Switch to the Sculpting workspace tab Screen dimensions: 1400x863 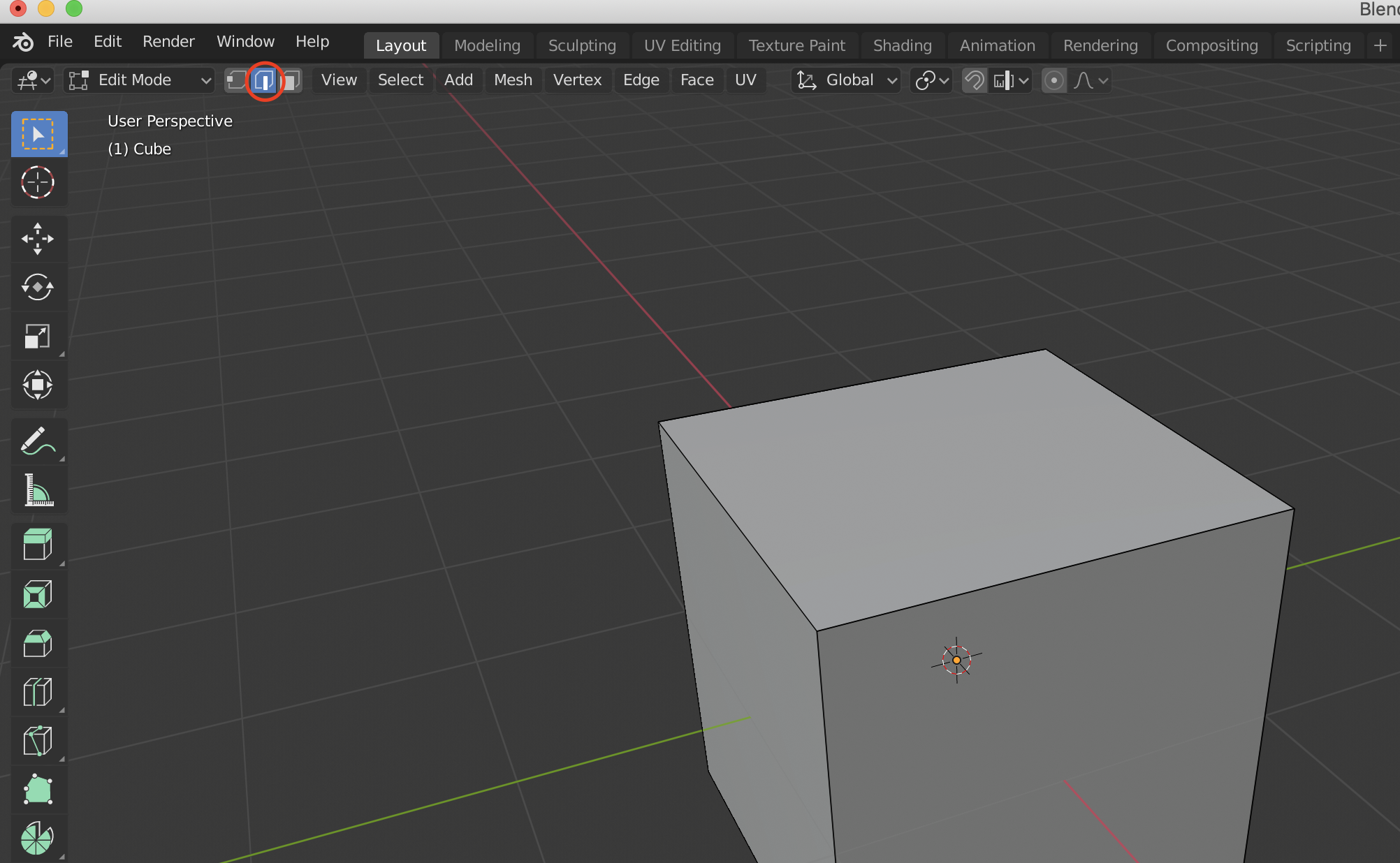tap(582, 45)
